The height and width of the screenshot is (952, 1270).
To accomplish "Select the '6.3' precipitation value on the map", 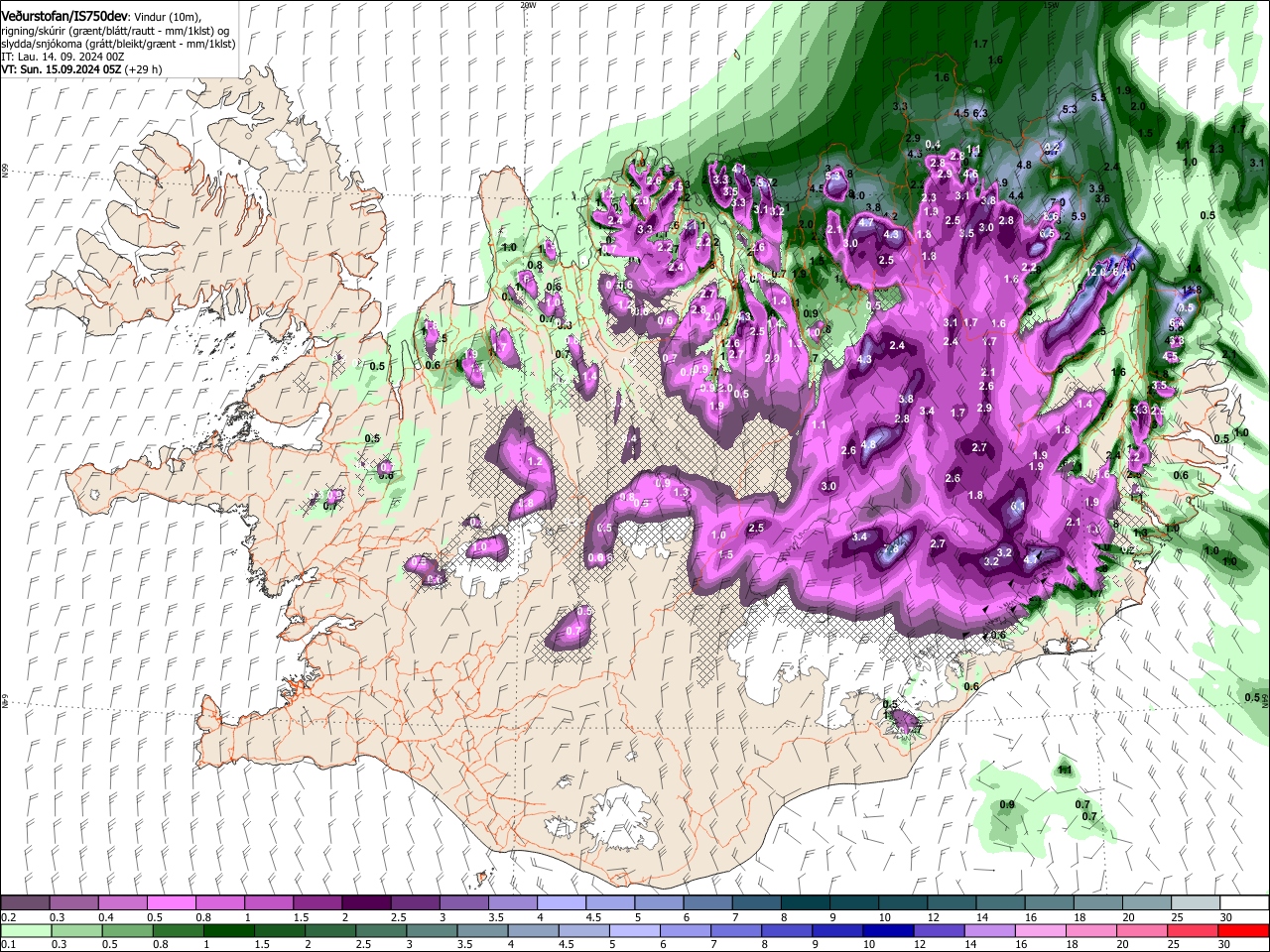I will pos(980,113).
